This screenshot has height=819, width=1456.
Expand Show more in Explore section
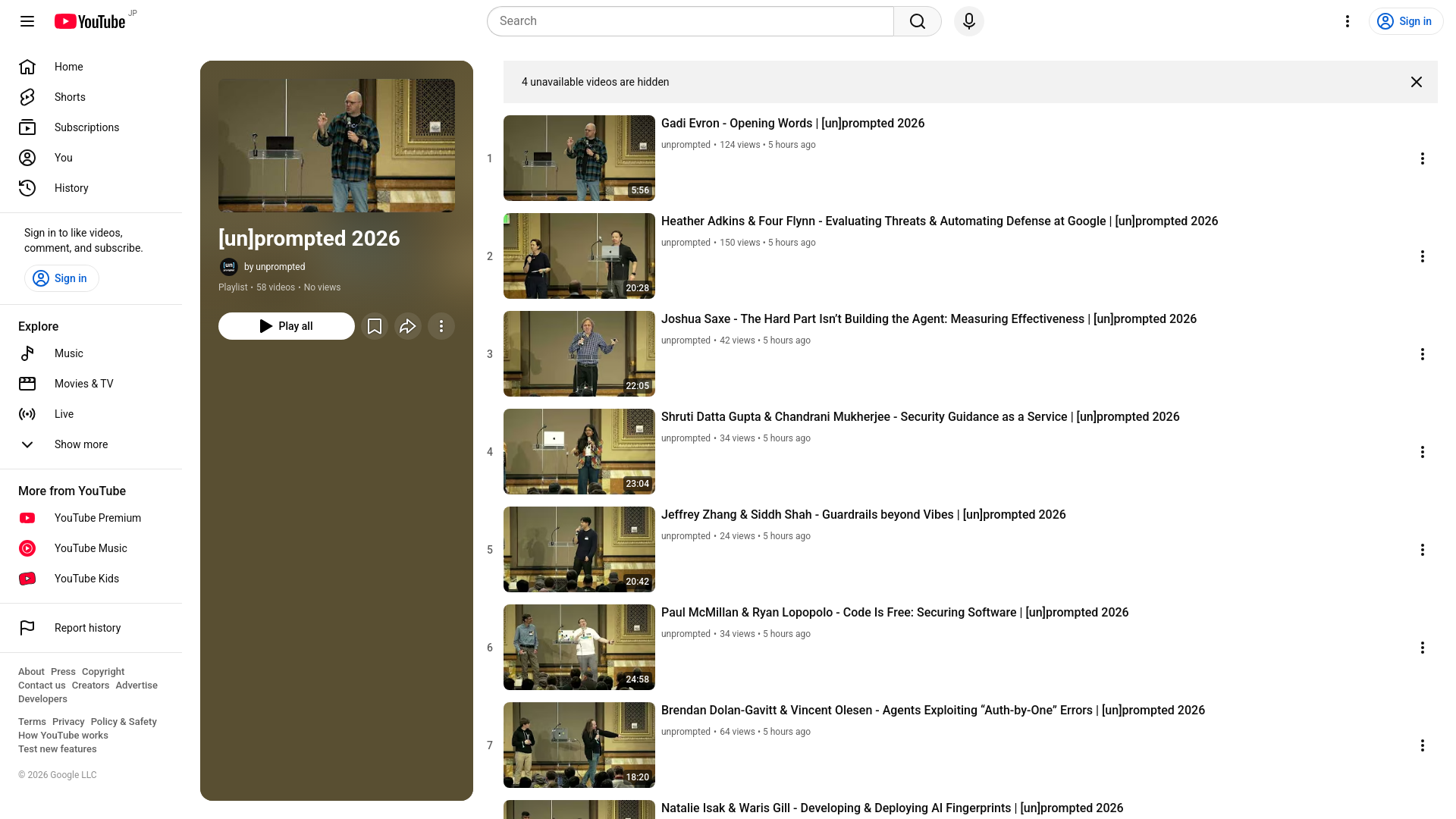tap(80, 444)
